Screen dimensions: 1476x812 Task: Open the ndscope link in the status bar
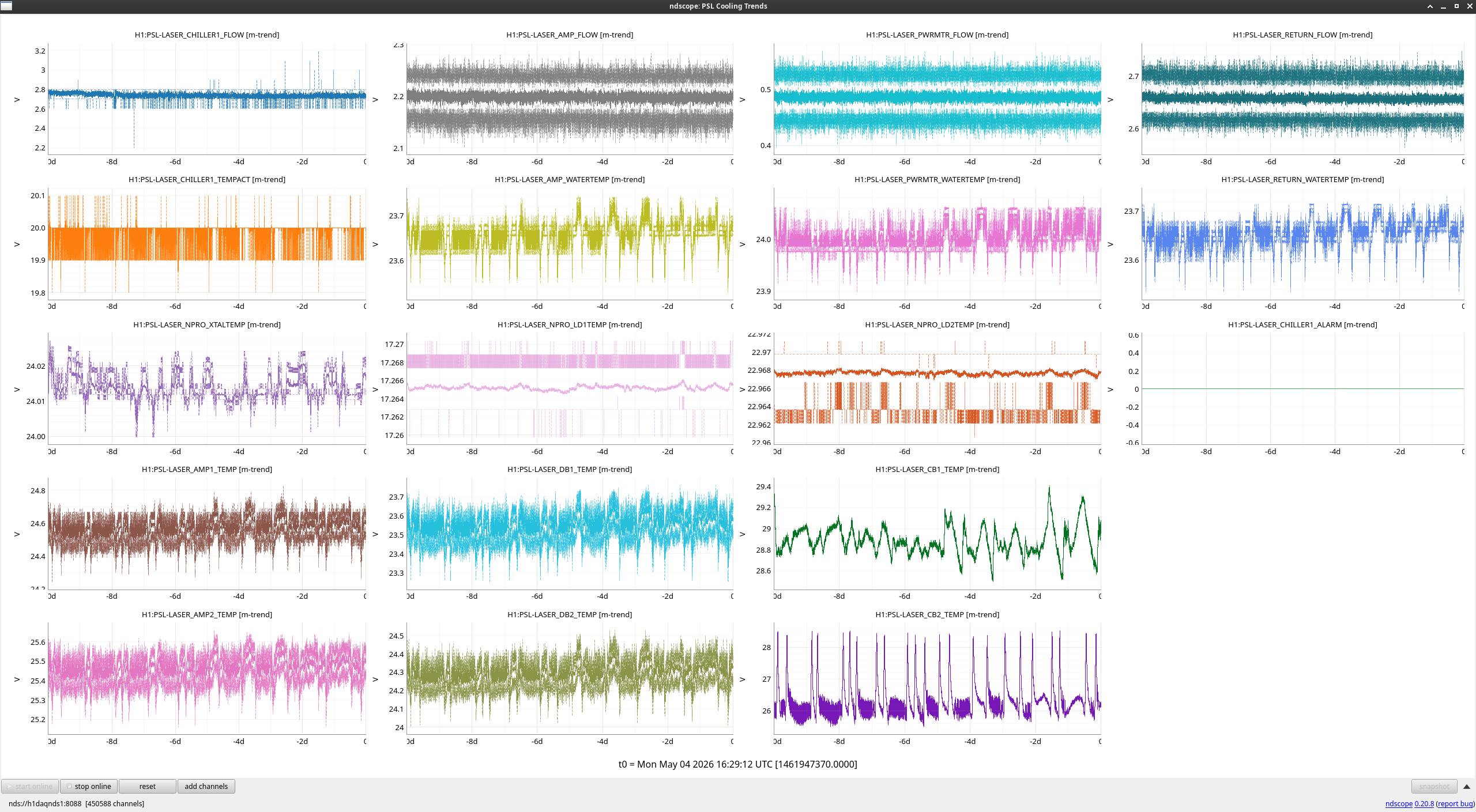pyautogui.click(x=1399, y=803)
